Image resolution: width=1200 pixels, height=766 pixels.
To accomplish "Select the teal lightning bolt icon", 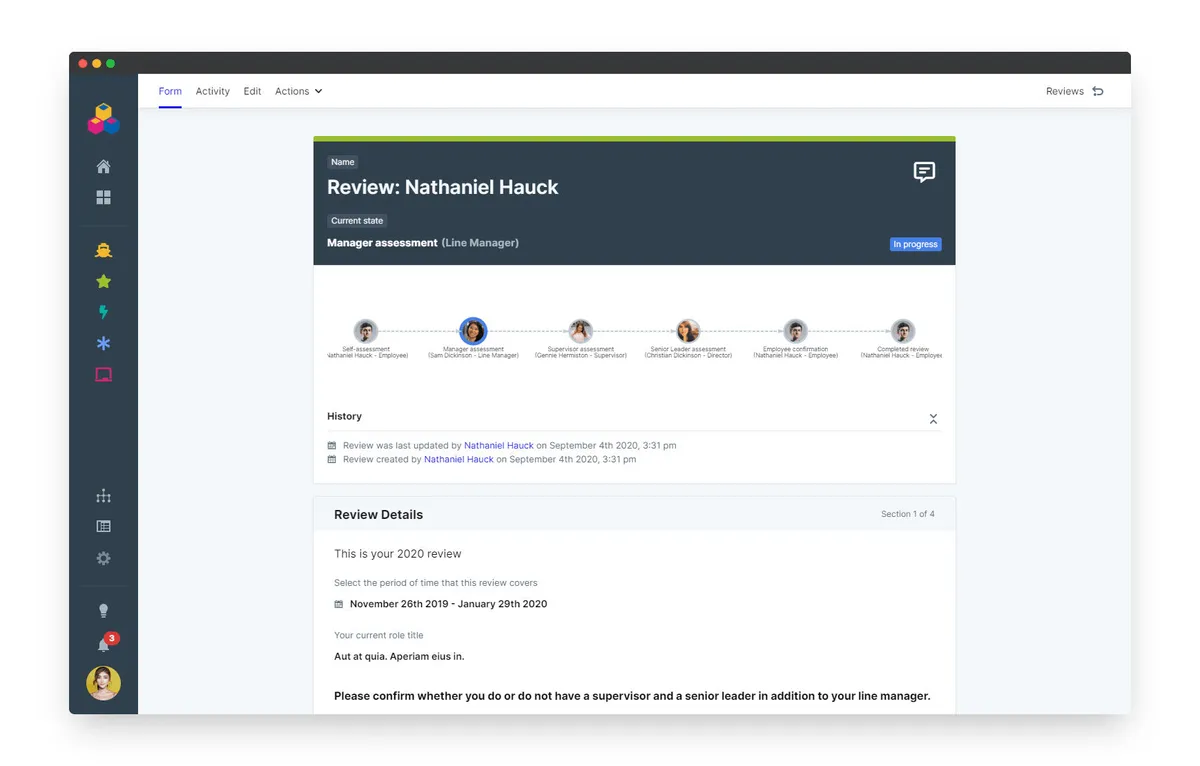I will point(103,312).
